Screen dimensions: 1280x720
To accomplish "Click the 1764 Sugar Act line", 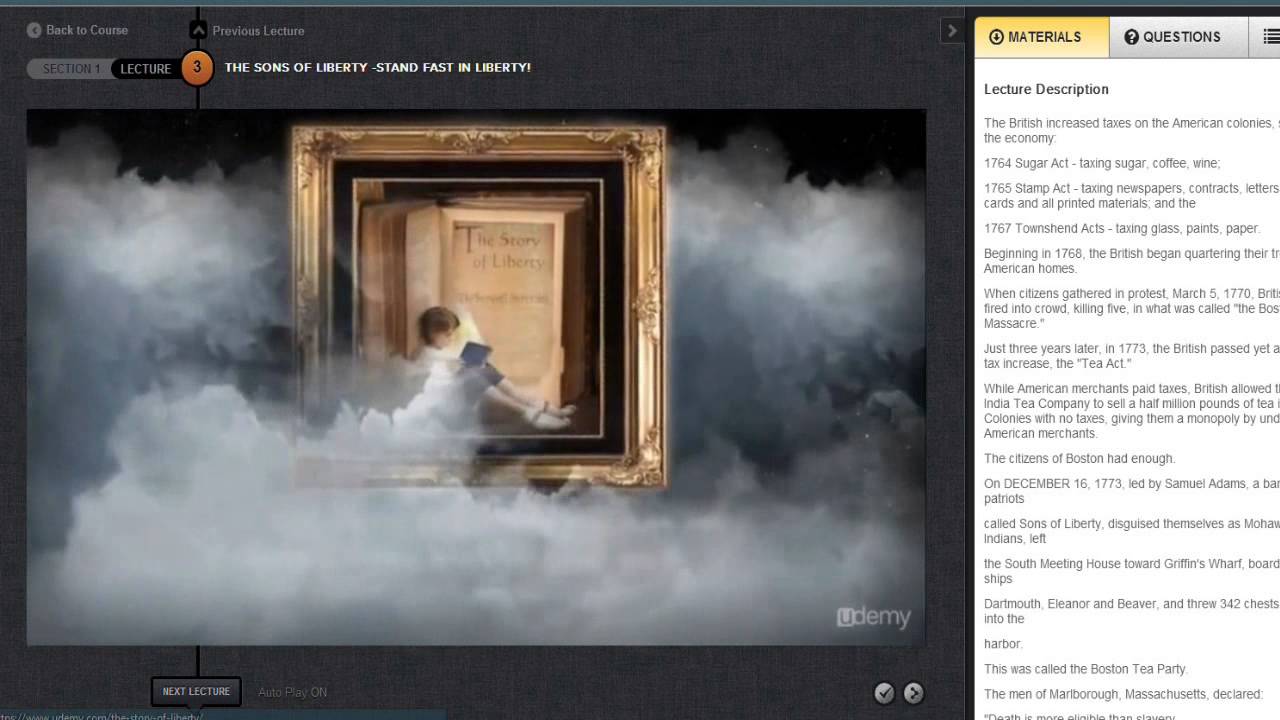I will coord(1102,163).
